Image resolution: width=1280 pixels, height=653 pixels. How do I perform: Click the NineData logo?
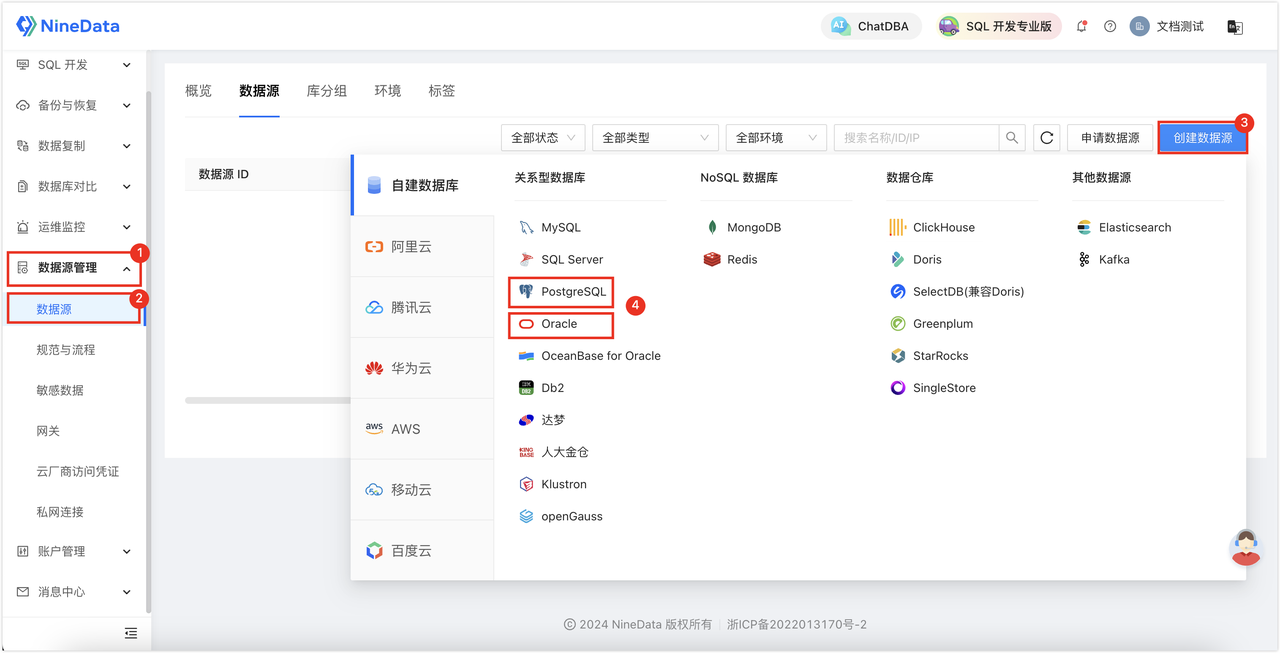pos(66,25)
